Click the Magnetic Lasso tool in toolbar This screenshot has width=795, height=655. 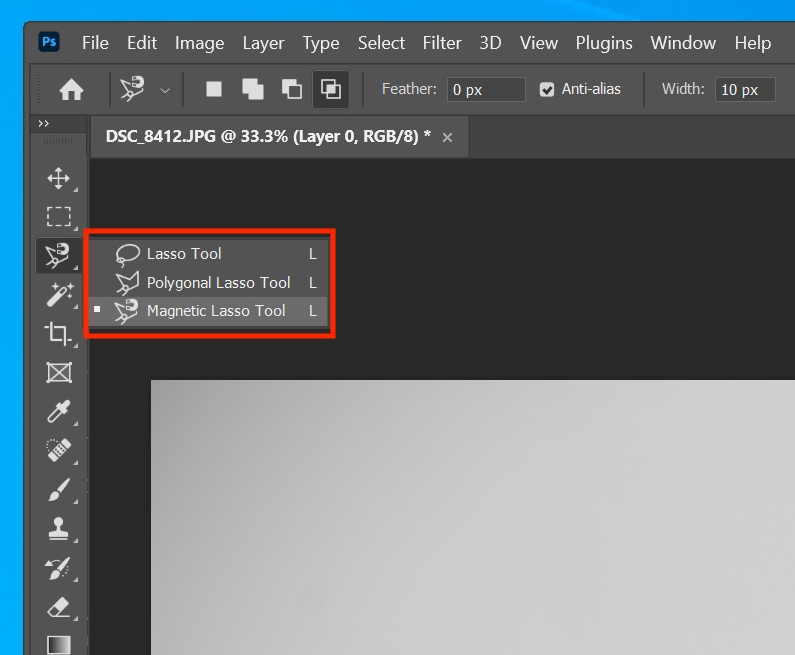click(58, 256)
